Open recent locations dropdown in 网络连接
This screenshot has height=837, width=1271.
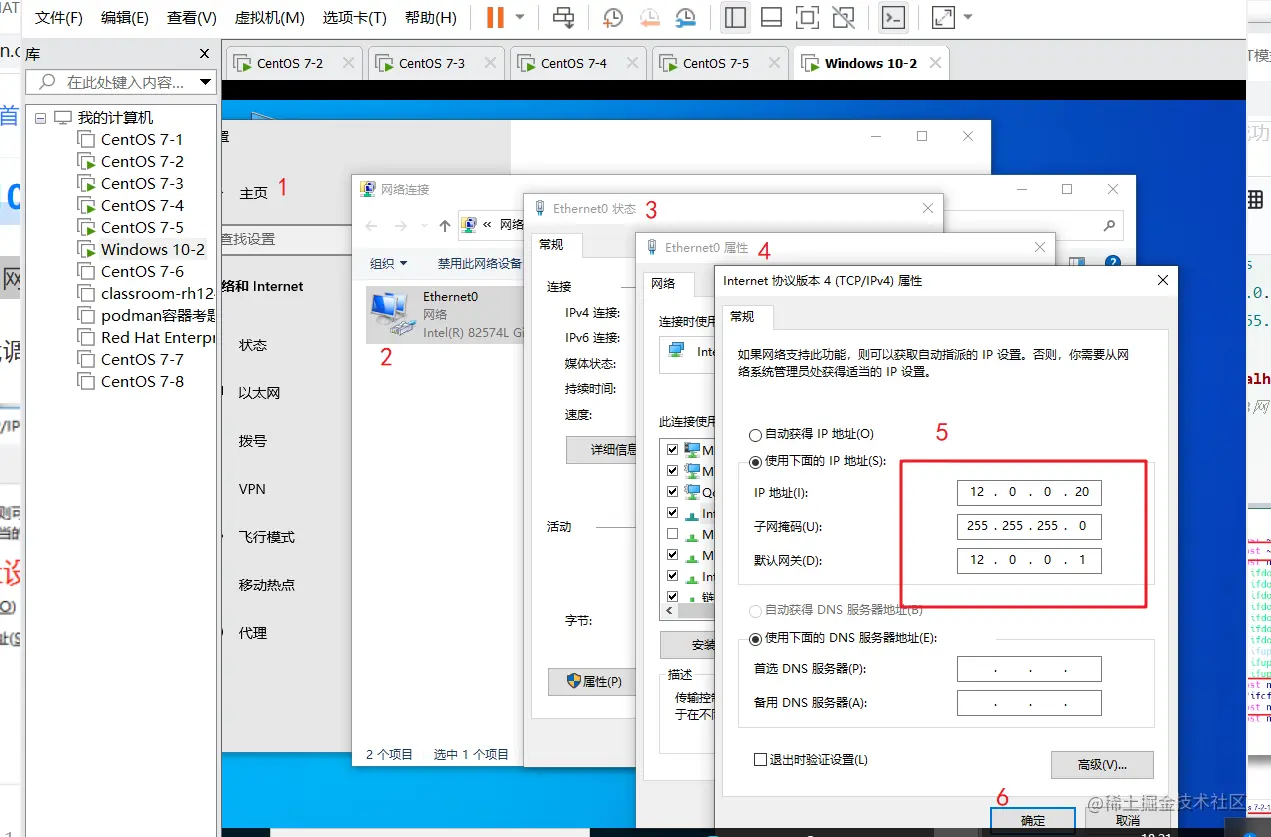click(x=424, y=226)
